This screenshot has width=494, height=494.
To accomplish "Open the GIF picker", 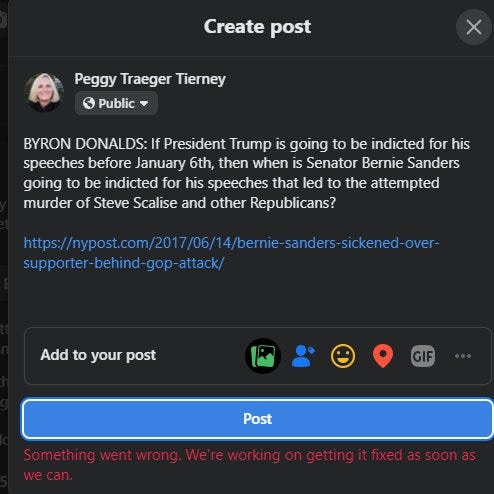I will point(423,356).
